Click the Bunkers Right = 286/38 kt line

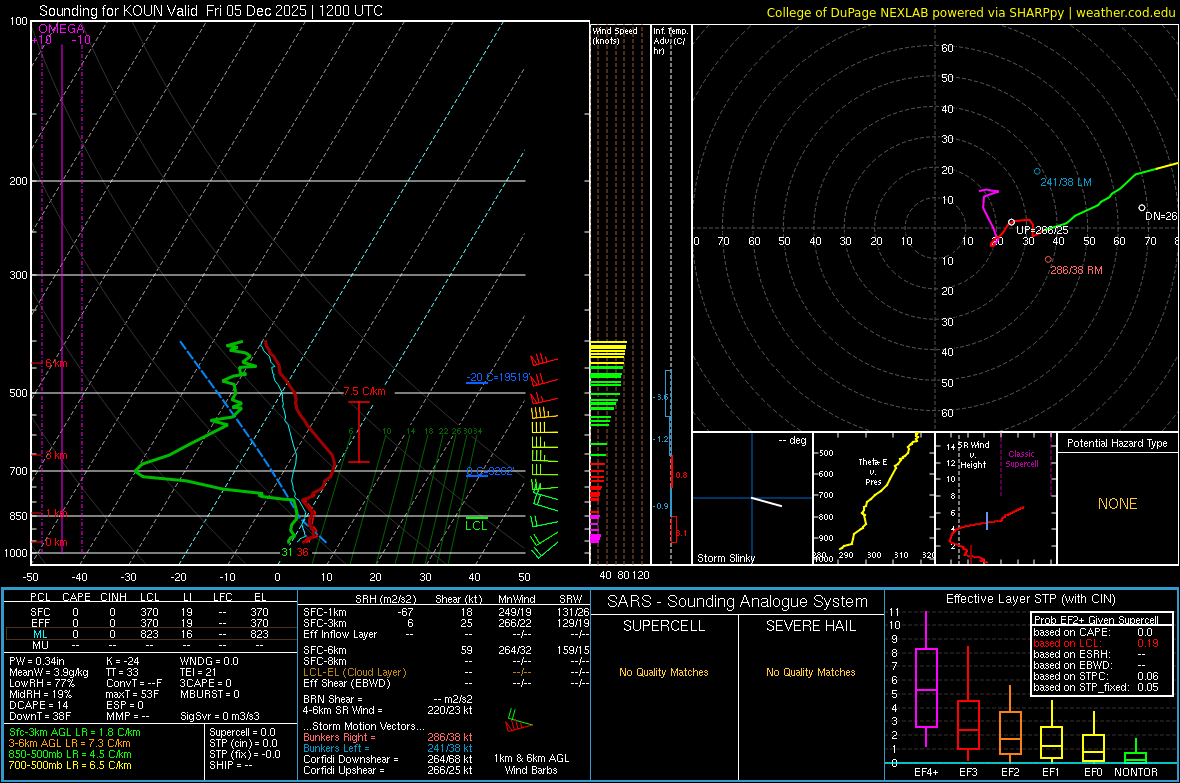[x=388, y=737]
